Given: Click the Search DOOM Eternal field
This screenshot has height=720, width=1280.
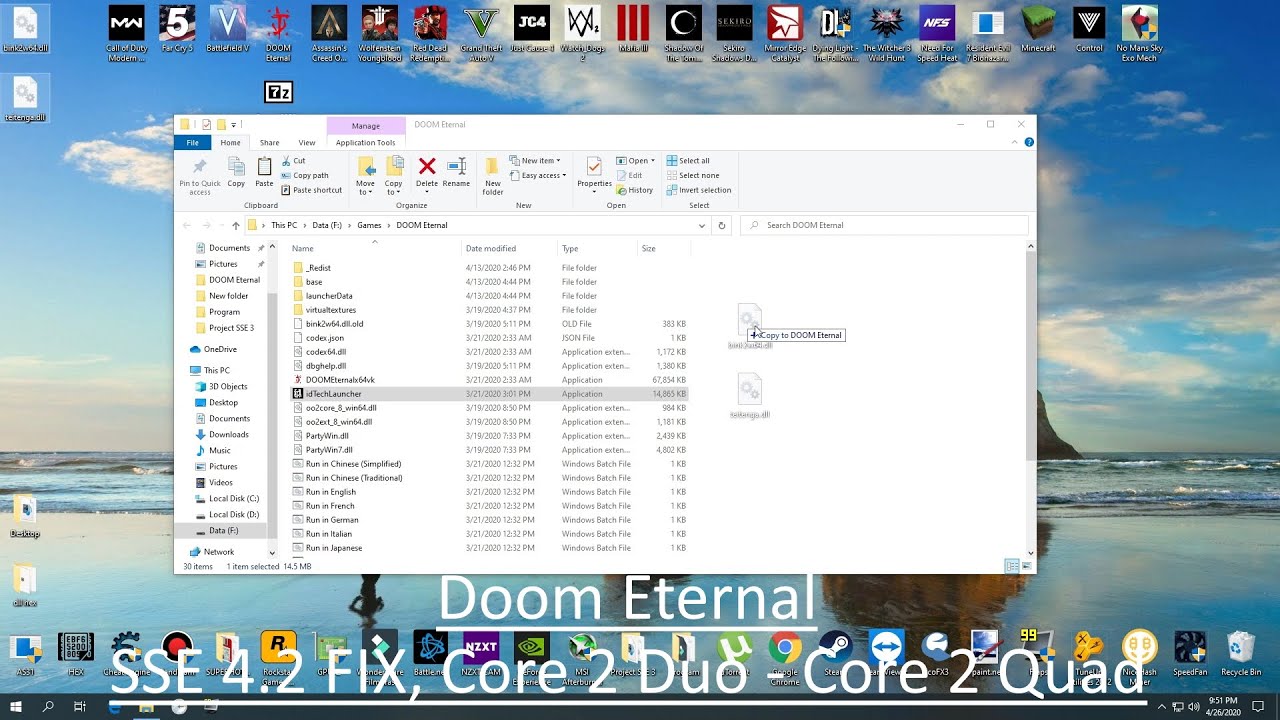Looking at the screenshot, I should [884, 226].
